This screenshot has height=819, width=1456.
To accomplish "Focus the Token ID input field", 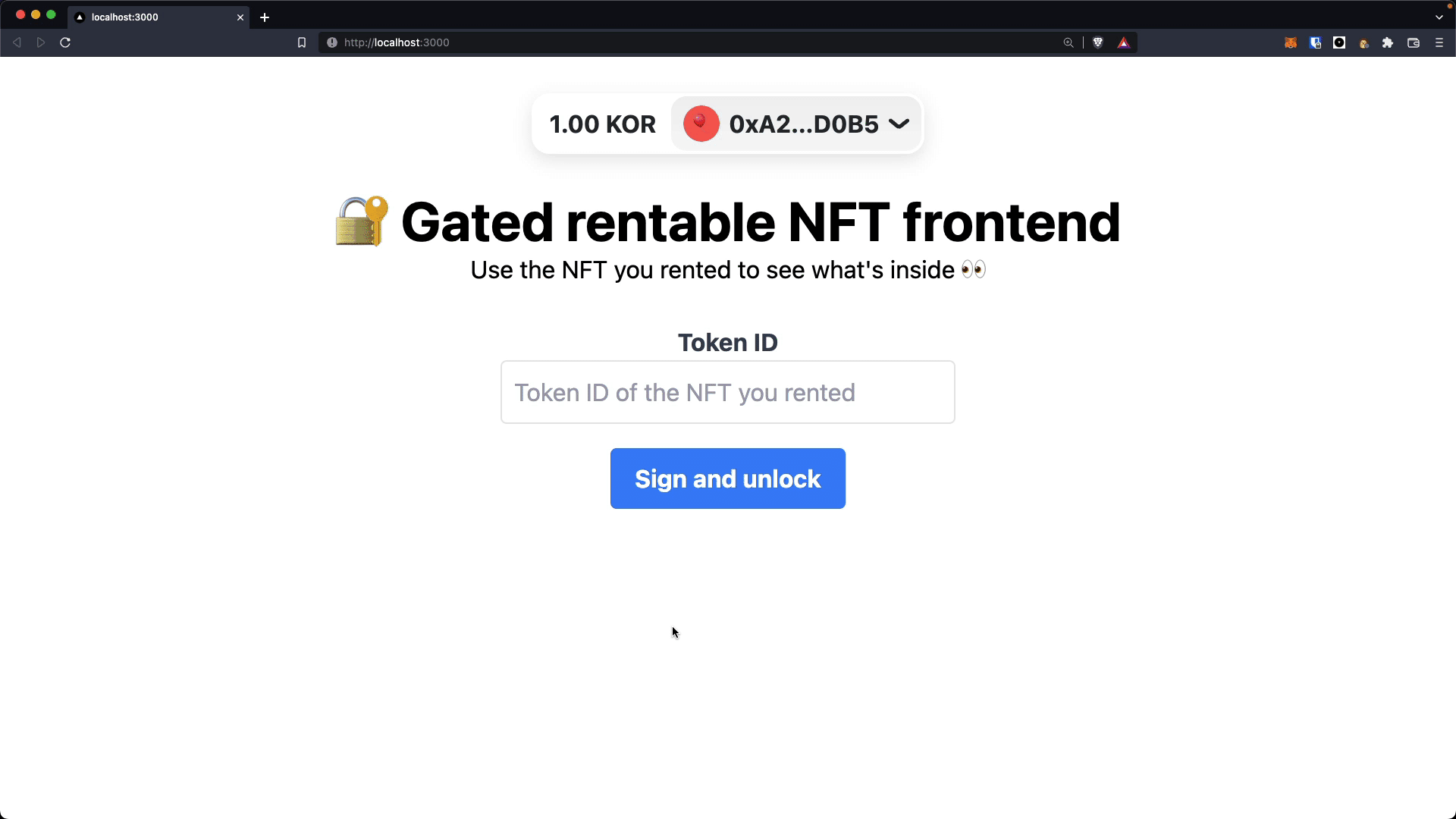I will click(727, 392).
